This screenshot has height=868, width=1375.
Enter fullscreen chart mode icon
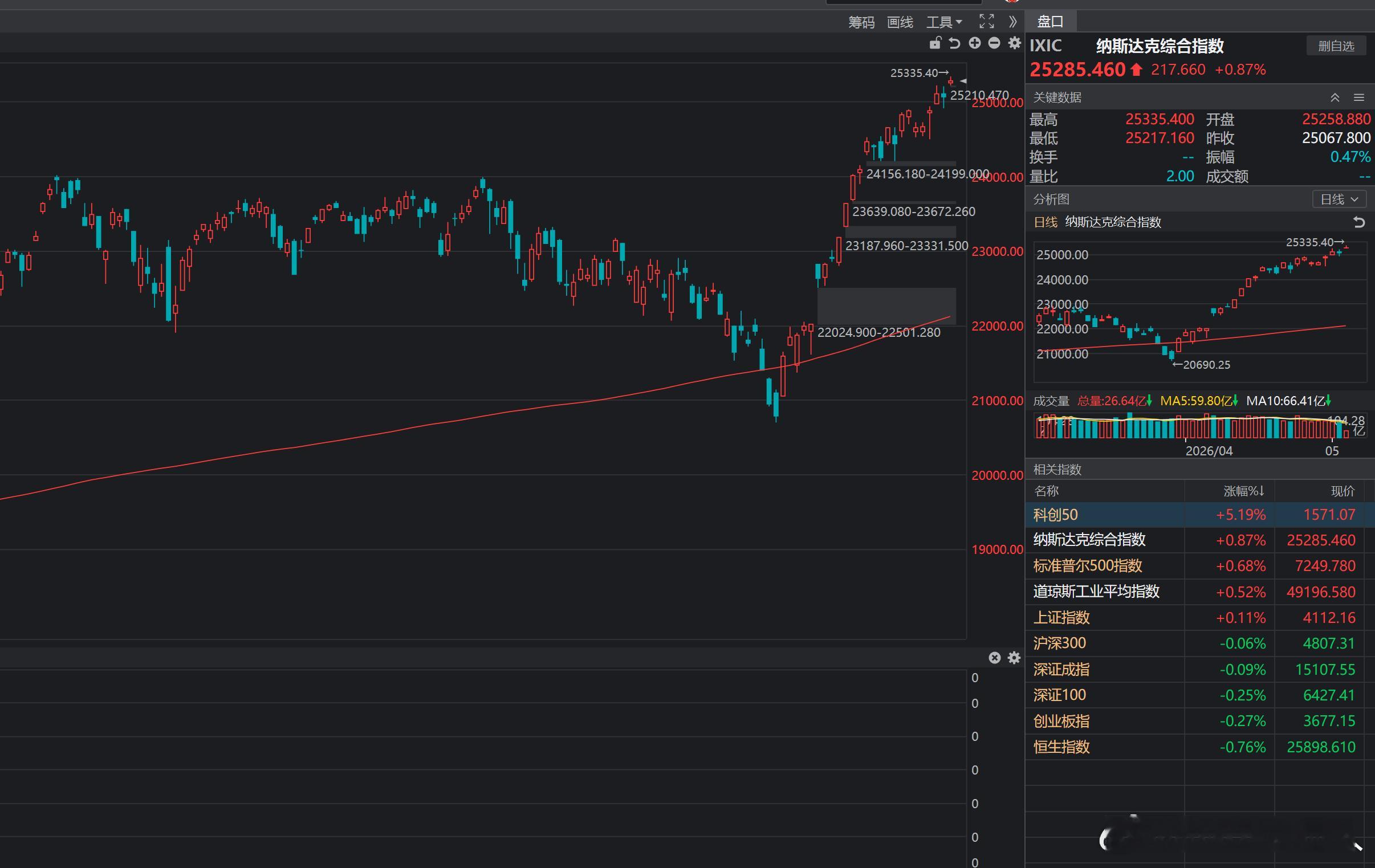[x=986, y=22]
